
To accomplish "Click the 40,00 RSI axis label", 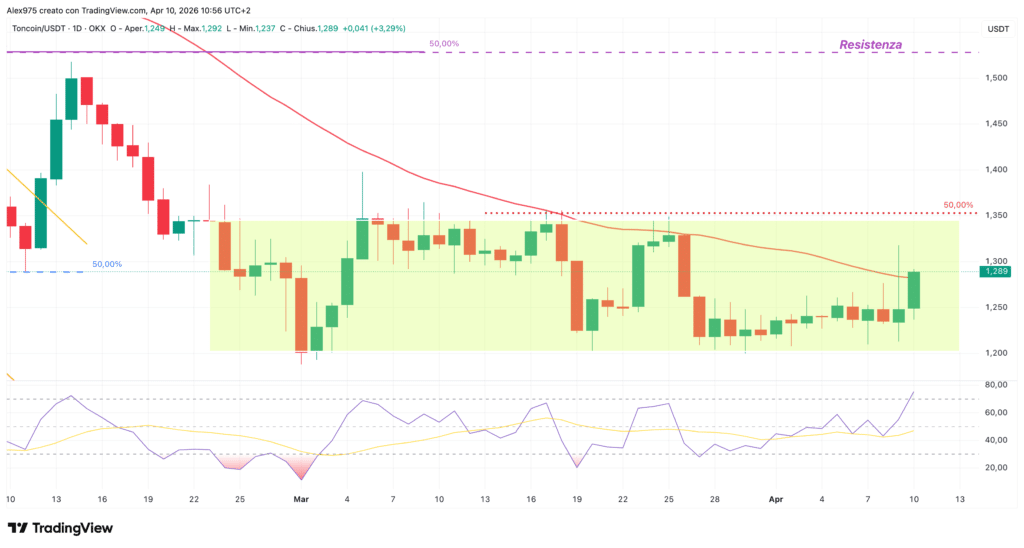I will point(996,440).
